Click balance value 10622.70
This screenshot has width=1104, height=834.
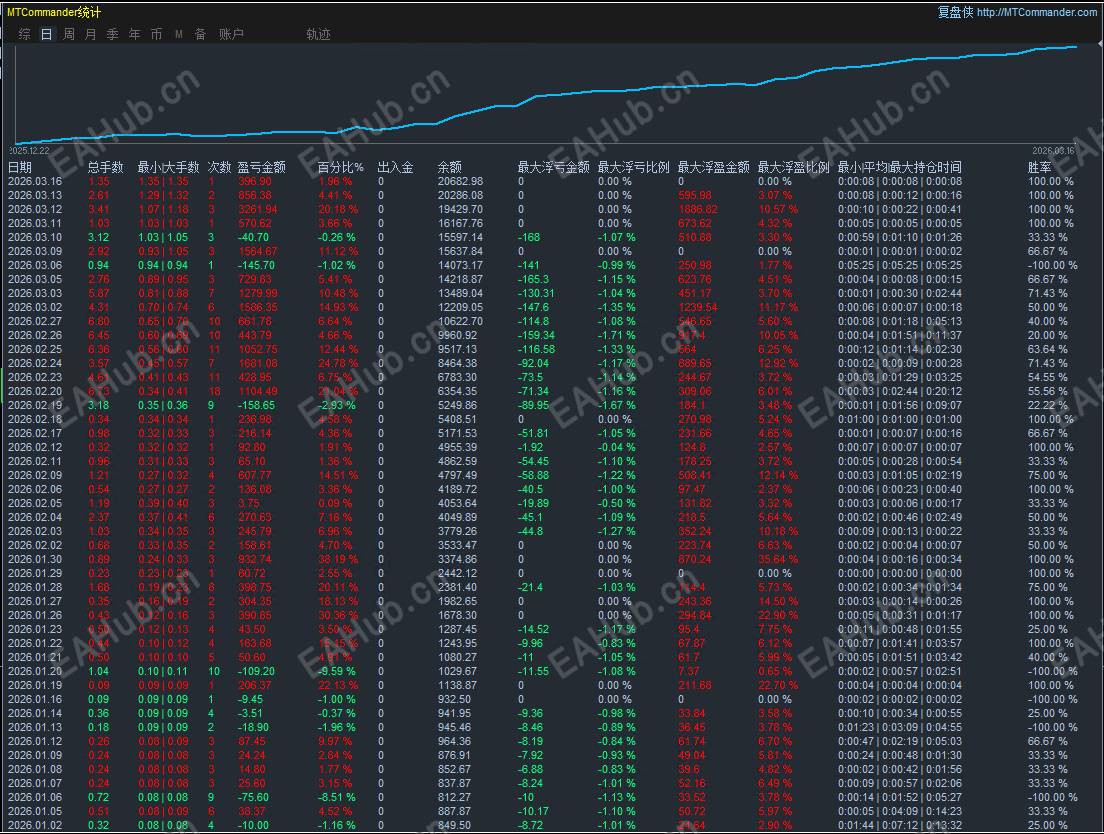pyautogui.click(x=460, y=321)
